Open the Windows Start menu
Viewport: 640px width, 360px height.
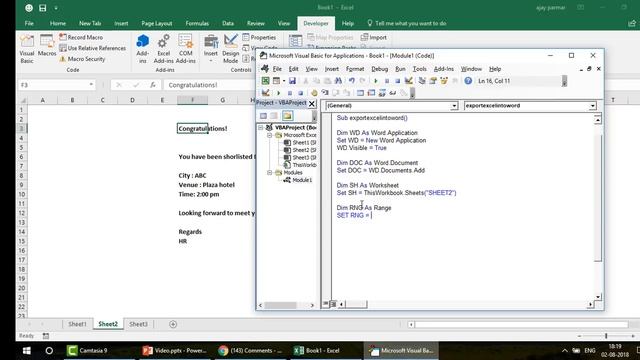(27, 351)
